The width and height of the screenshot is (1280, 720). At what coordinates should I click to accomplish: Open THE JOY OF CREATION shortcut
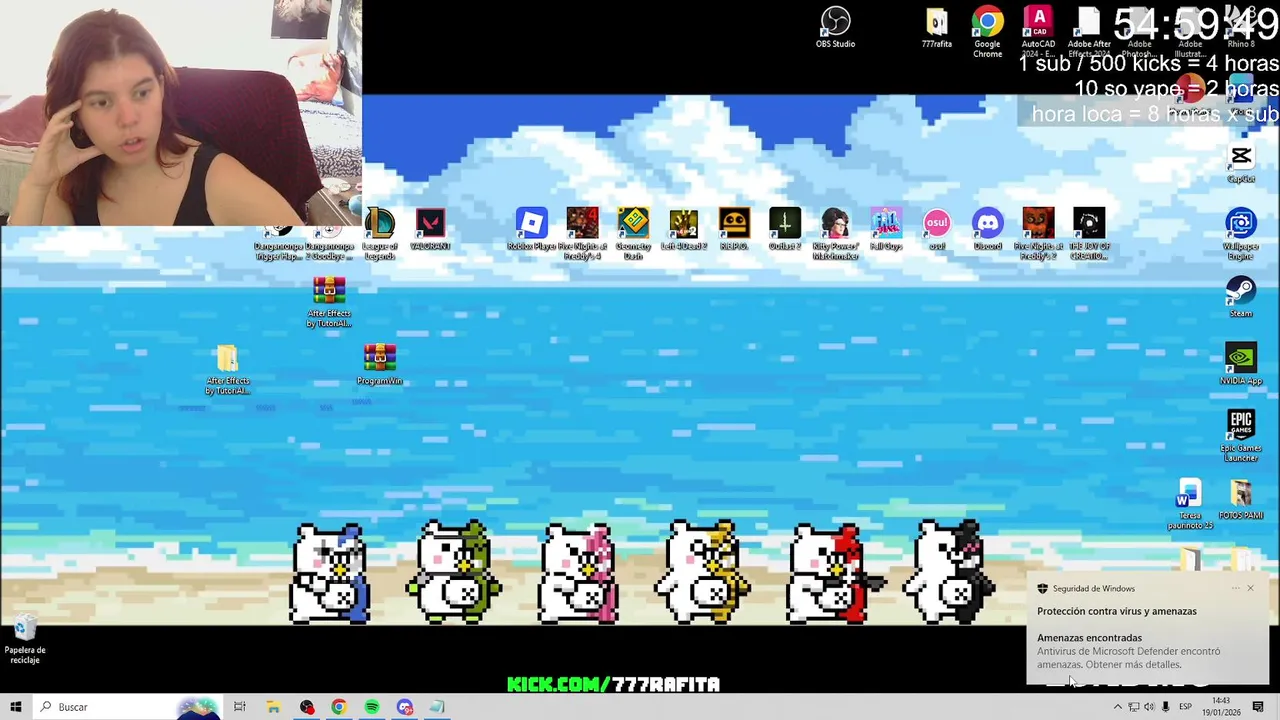tap(1089, 233)
